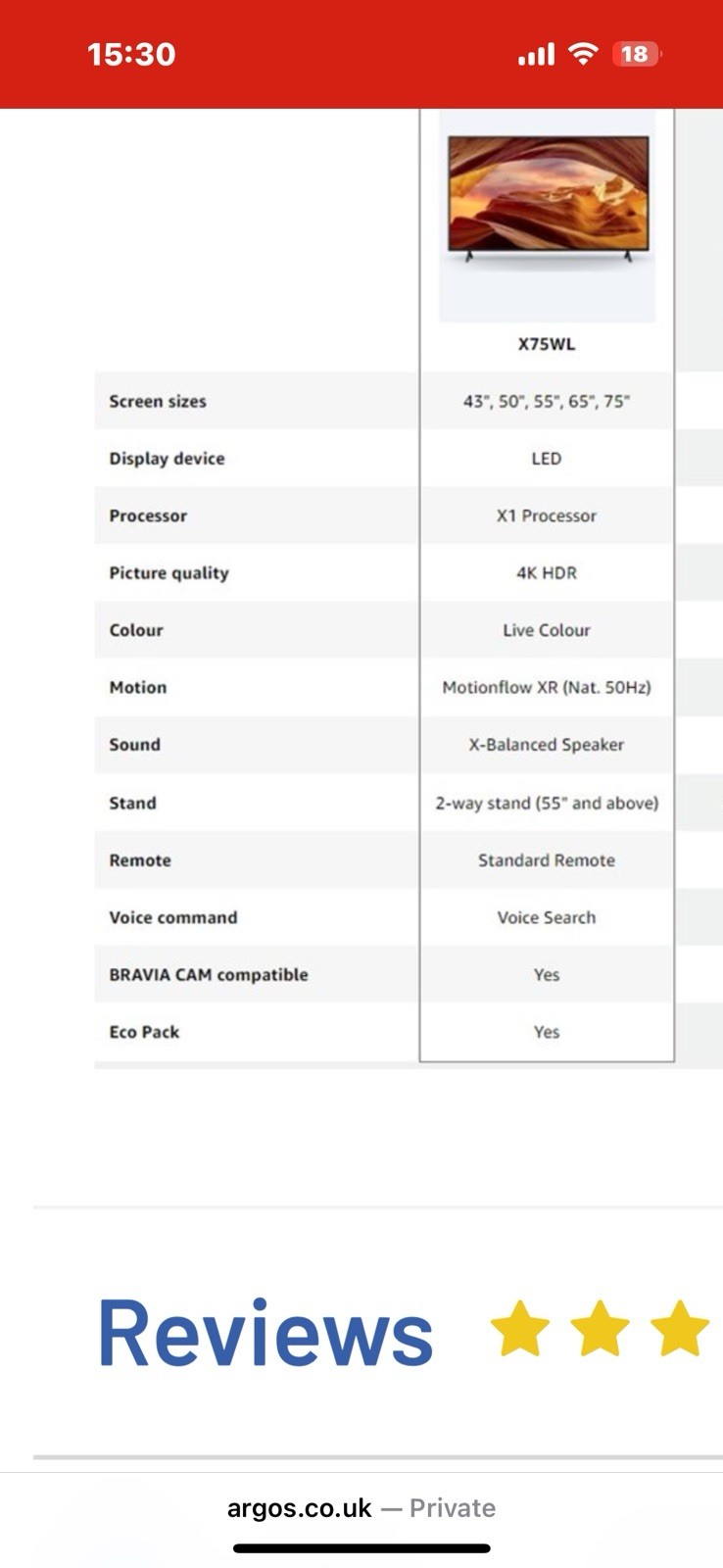This screenshot has height=1568, width=723.
Task: Open the X75WL TV product image
Action: click(548, 201)
